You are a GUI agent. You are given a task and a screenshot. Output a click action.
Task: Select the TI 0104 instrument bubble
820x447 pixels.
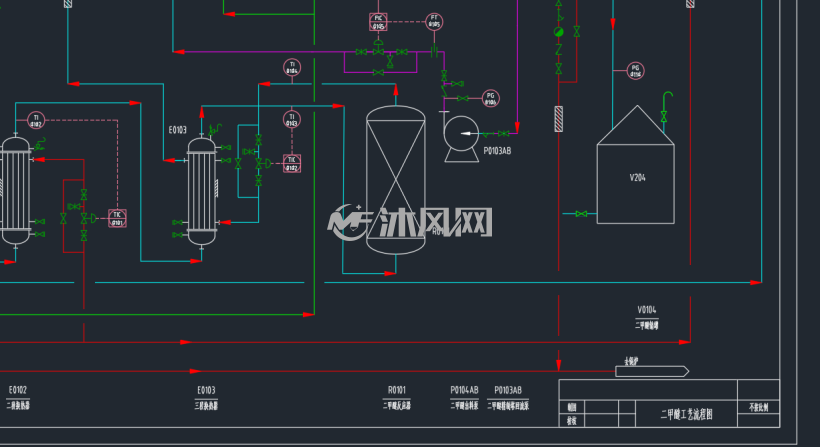tap(292, 67)
